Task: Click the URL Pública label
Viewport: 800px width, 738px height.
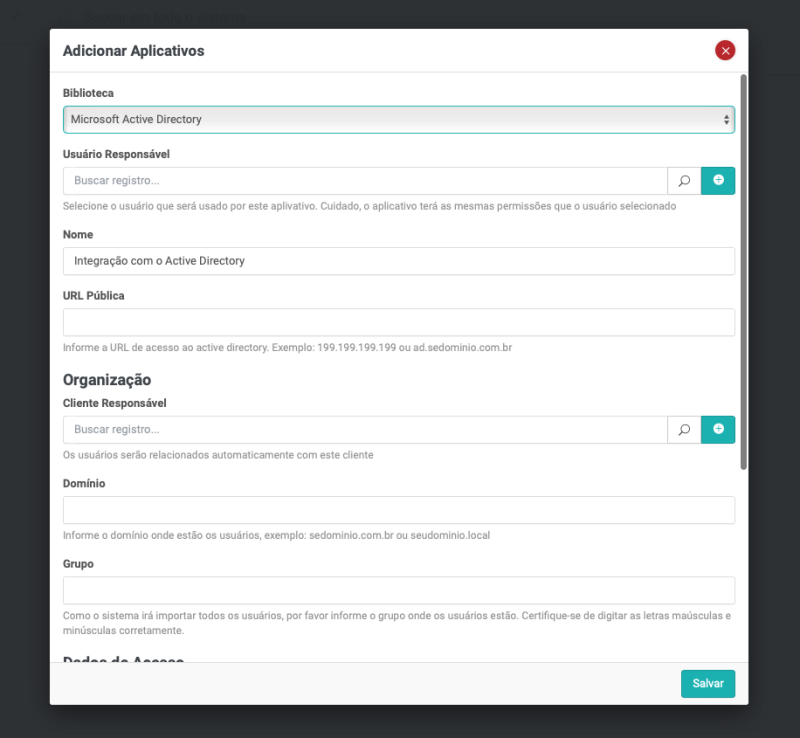Action: [93, 295]
